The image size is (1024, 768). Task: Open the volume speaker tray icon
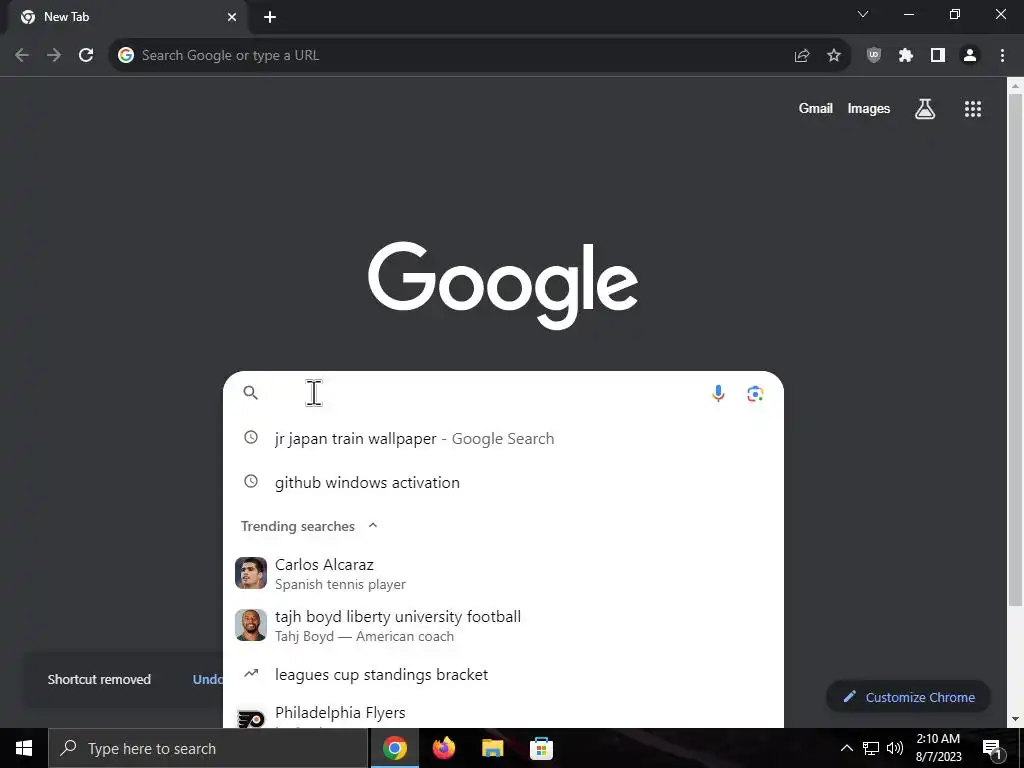895,748
